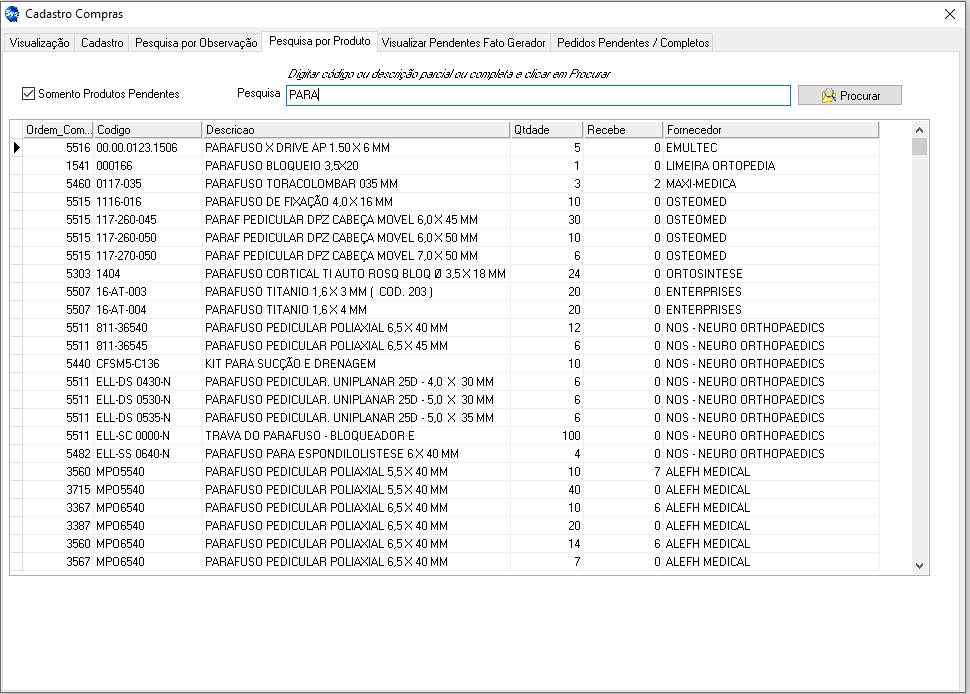Uncheck Somento Produtos Pendentes checkbox

28,94
